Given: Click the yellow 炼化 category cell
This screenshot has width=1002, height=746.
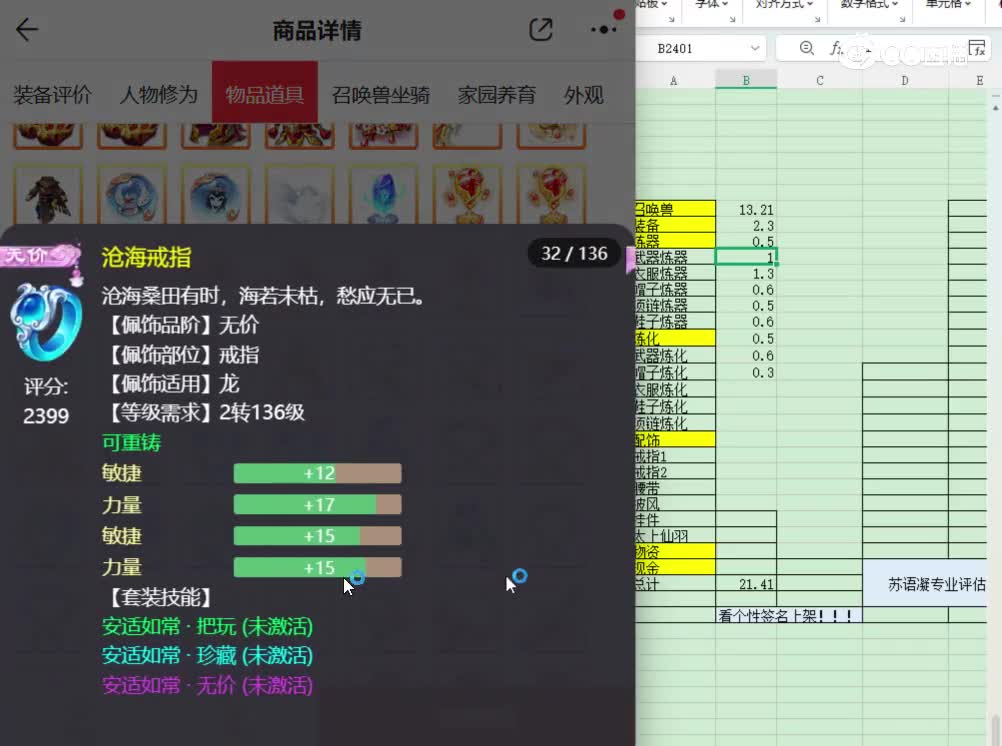Looking at the screenshot, I should tap(675, 338).
